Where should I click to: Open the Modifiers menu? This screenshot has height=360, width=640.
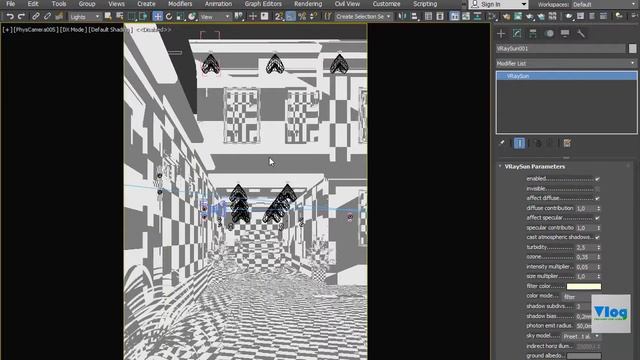180,4
